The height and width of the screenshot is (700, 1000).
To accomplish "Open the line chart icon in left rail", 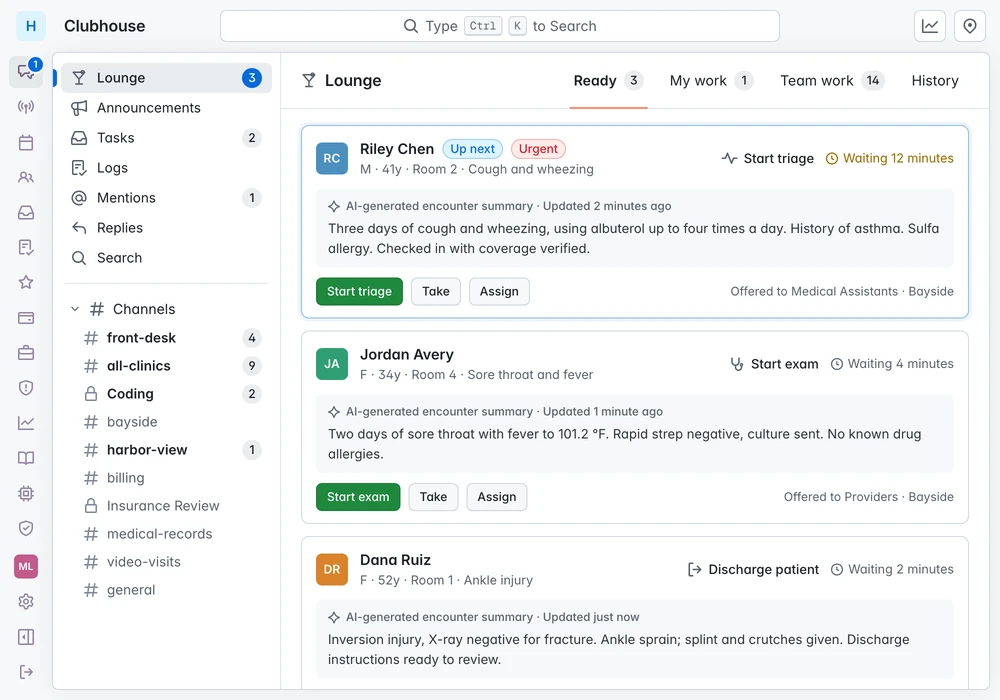I will coord(26,423).
